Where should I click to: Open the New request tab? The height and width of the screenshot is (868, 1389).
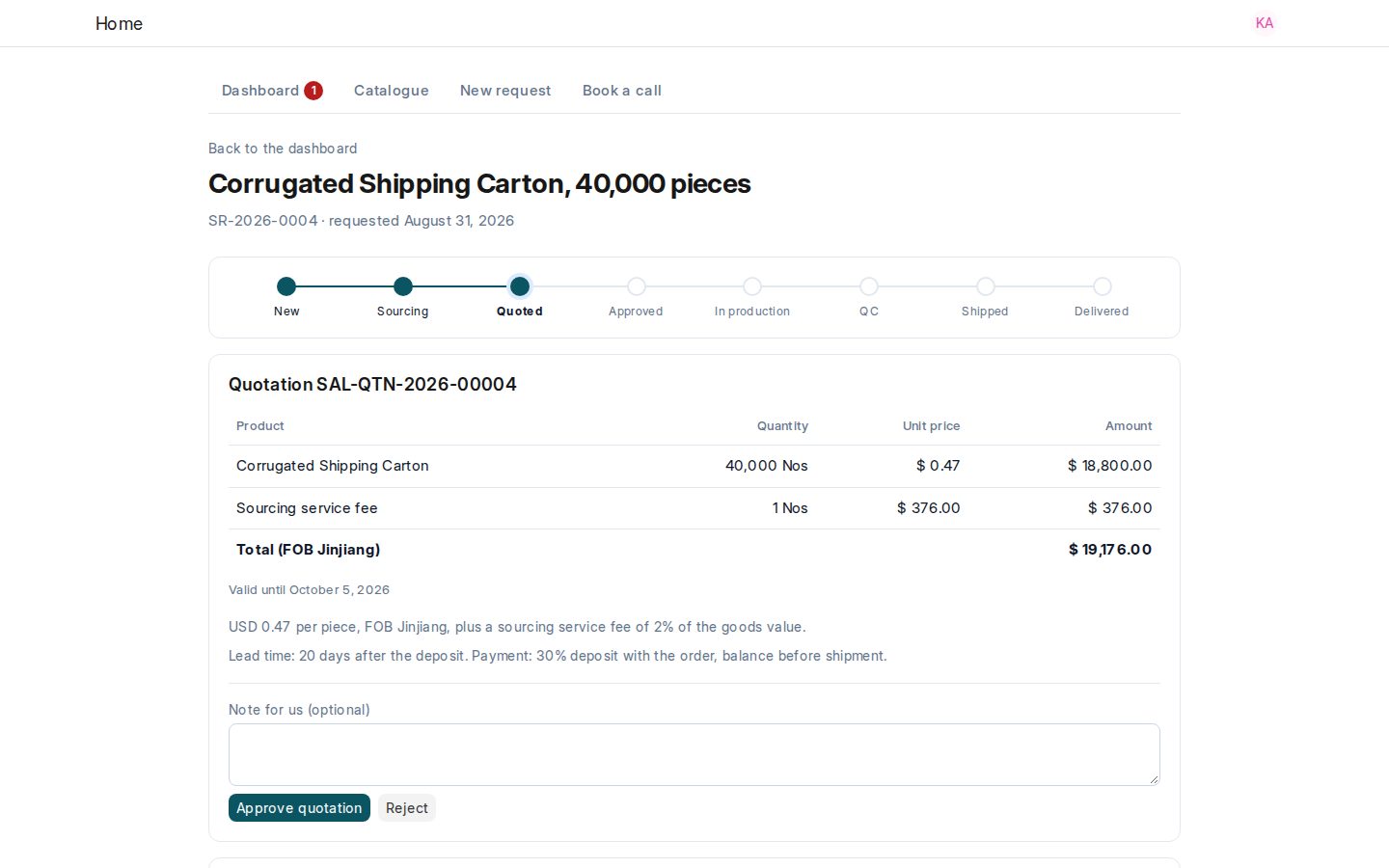505,91
